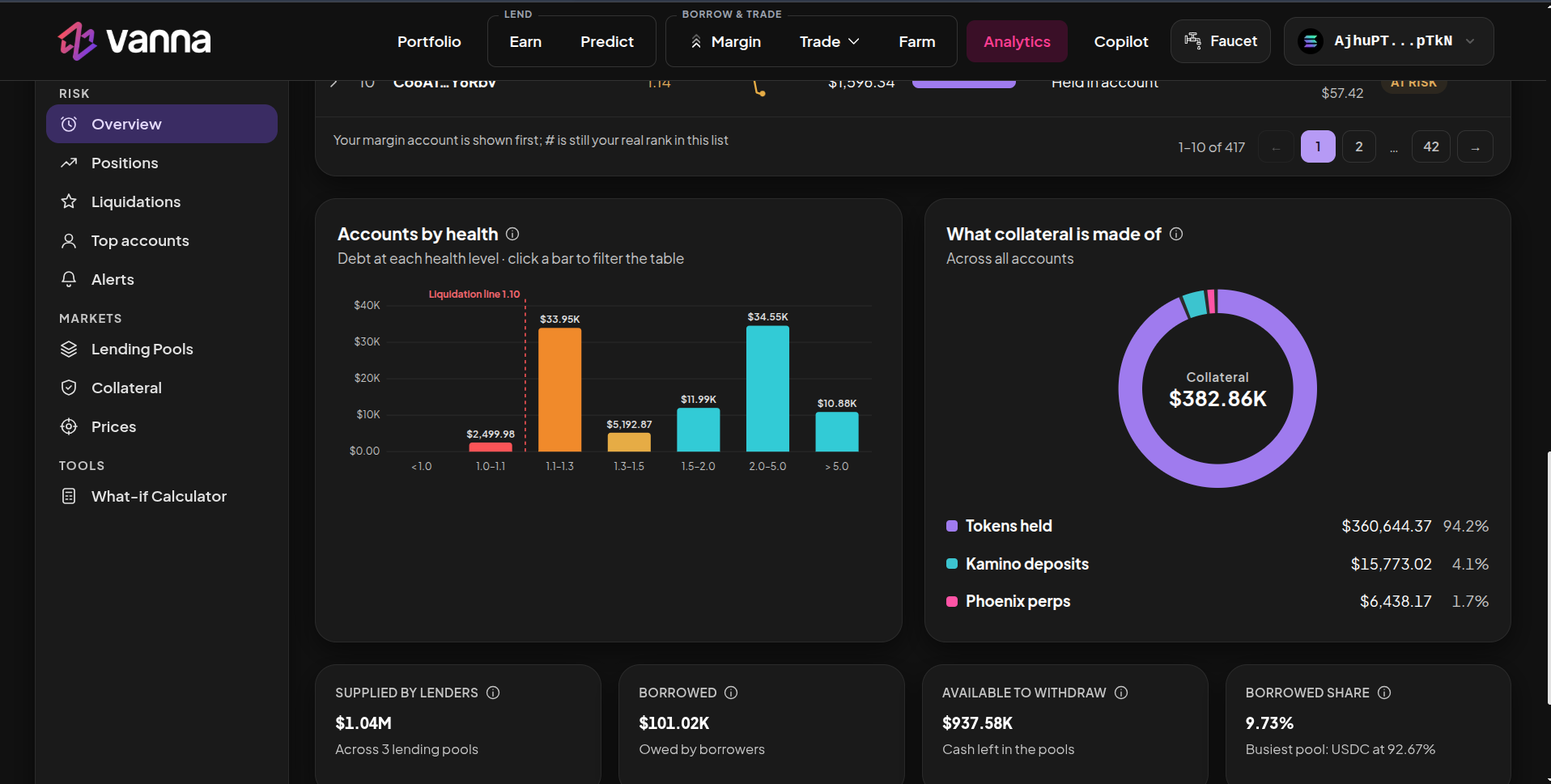Viewport: 1551px width, 784px height.
Task: Click the Tokens held purple swatch
Action: (x=952, y=526)
